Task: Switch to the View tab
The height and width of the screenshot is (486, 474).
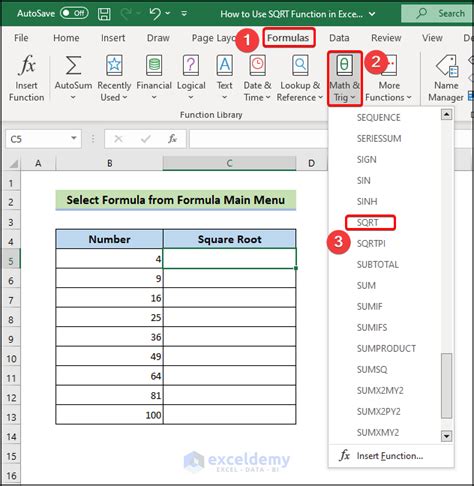Action: [x=432, y=38]
